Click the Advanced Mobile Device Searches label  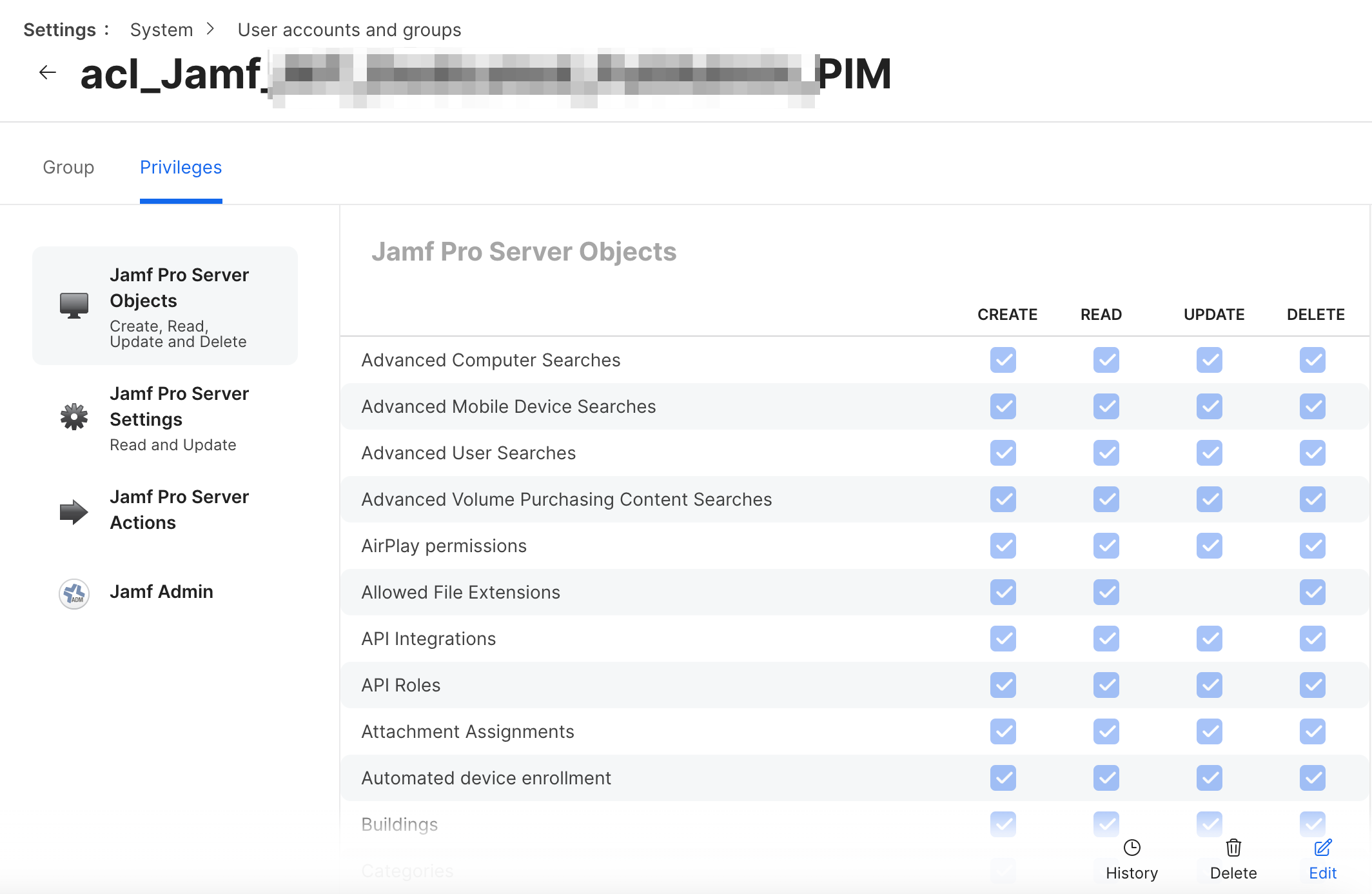tap(509, 406)
